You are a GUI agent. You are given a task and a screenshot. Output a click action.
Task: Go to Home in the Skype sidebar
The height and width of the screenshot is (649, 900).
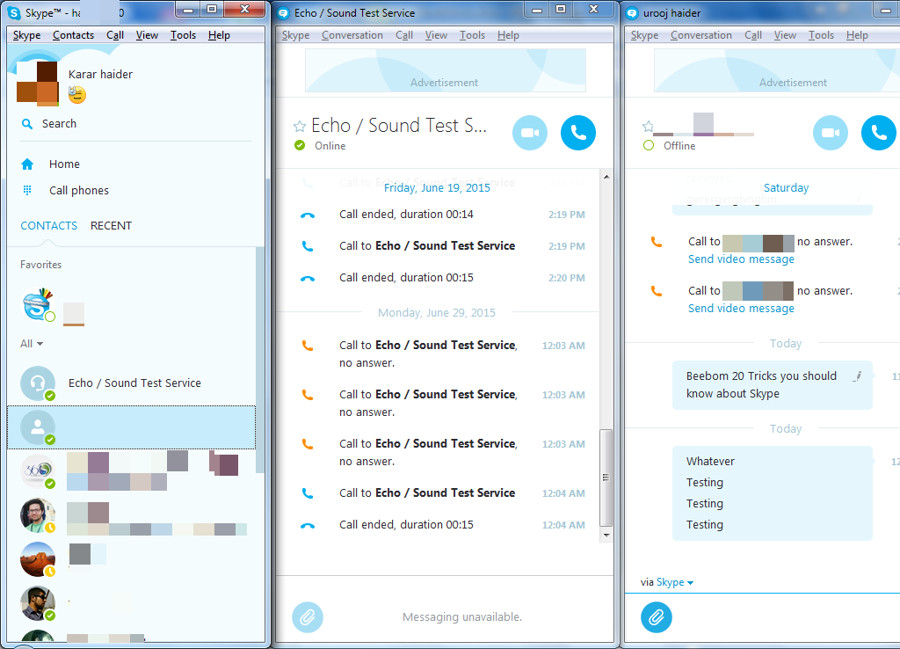(x=64, y=164)
